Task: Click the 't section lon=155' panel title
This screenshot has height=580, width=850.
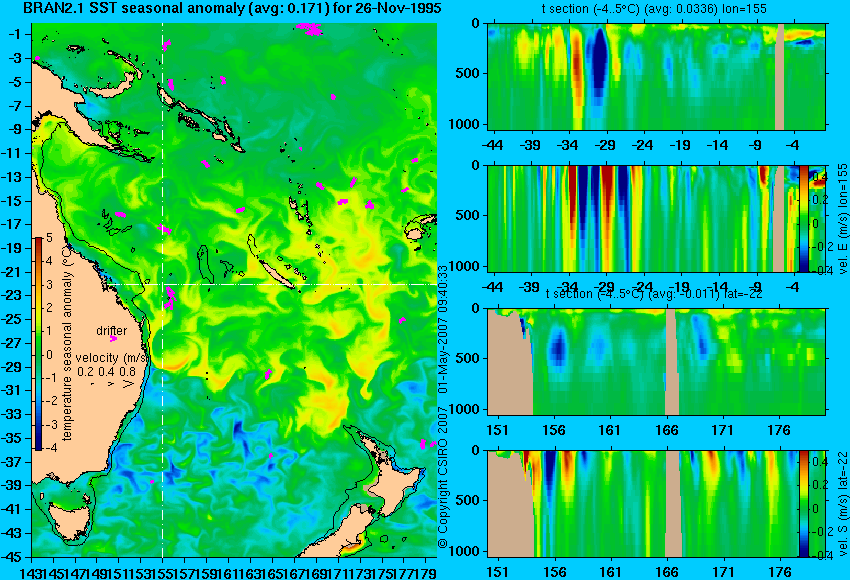Action: coord(654,9)
